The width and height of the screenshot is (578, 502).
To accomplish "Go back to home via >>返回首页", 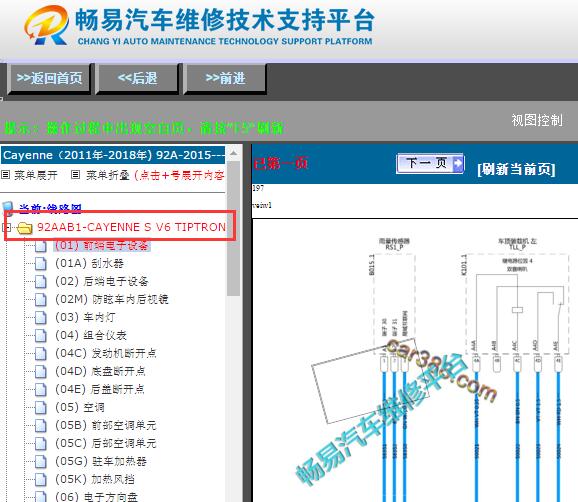I will coord(49,78).
